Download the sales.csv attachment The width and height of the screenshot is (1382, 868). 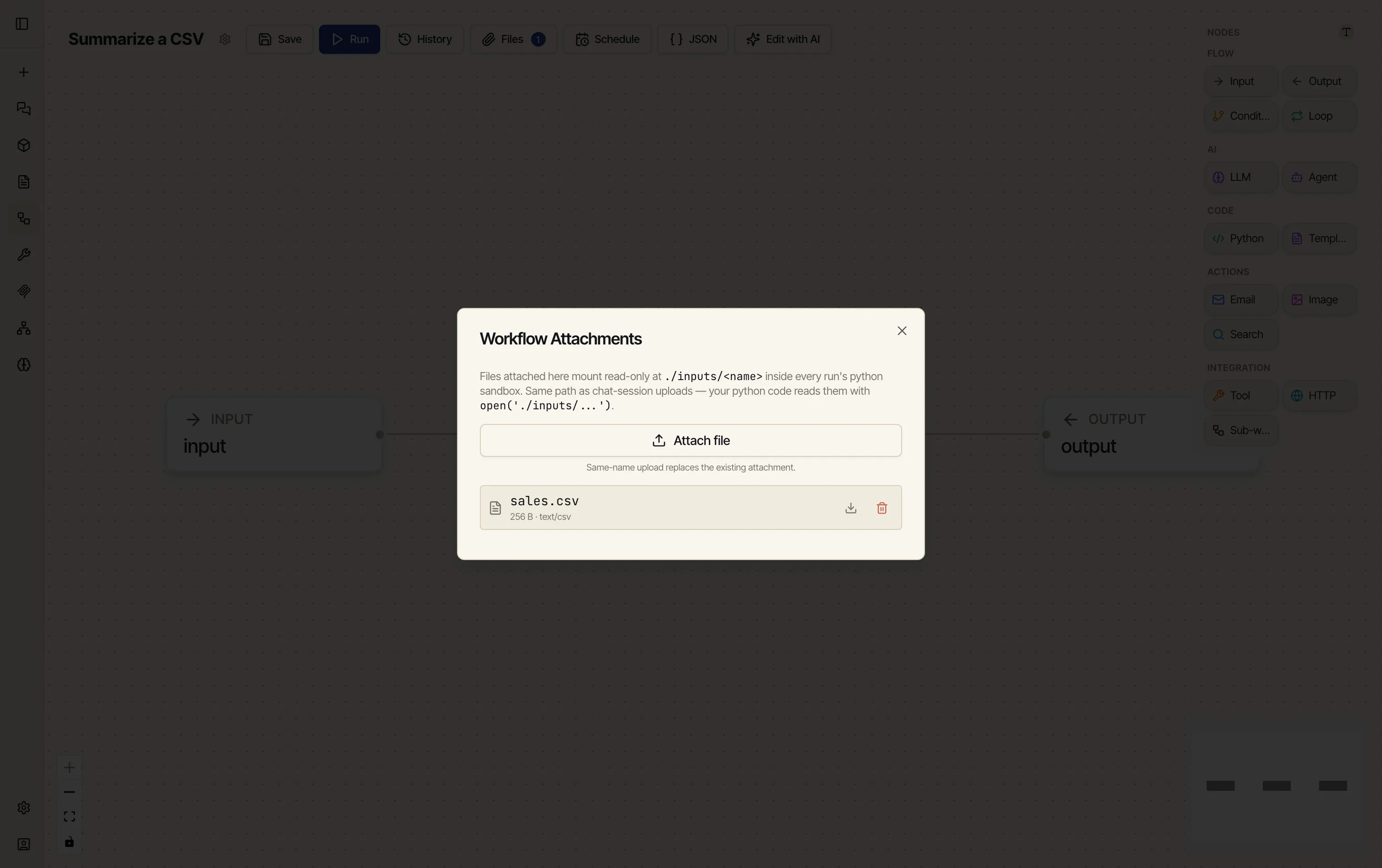tap(850, 508)
